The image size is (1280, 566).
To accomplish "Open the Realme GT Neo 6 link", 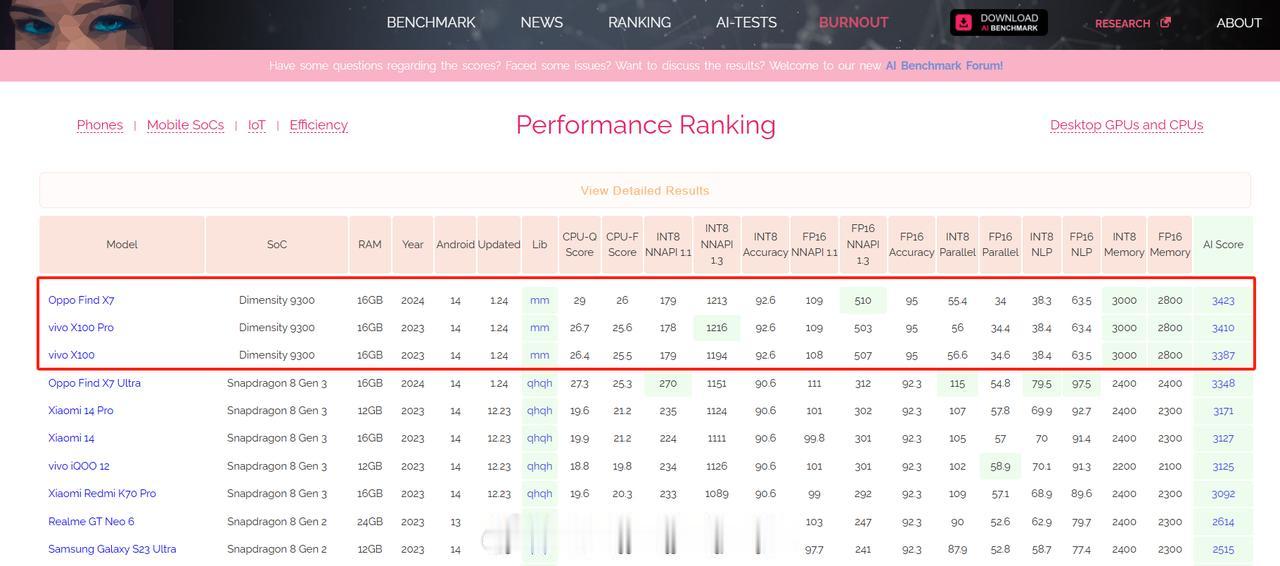I will click(91, 521).
